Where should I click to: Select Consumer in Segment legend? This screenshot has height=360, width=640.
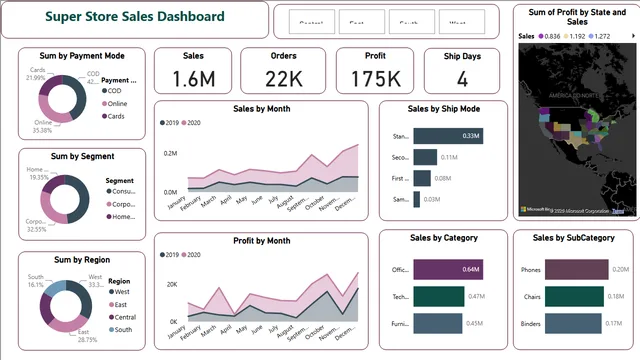tap(121, 191)
